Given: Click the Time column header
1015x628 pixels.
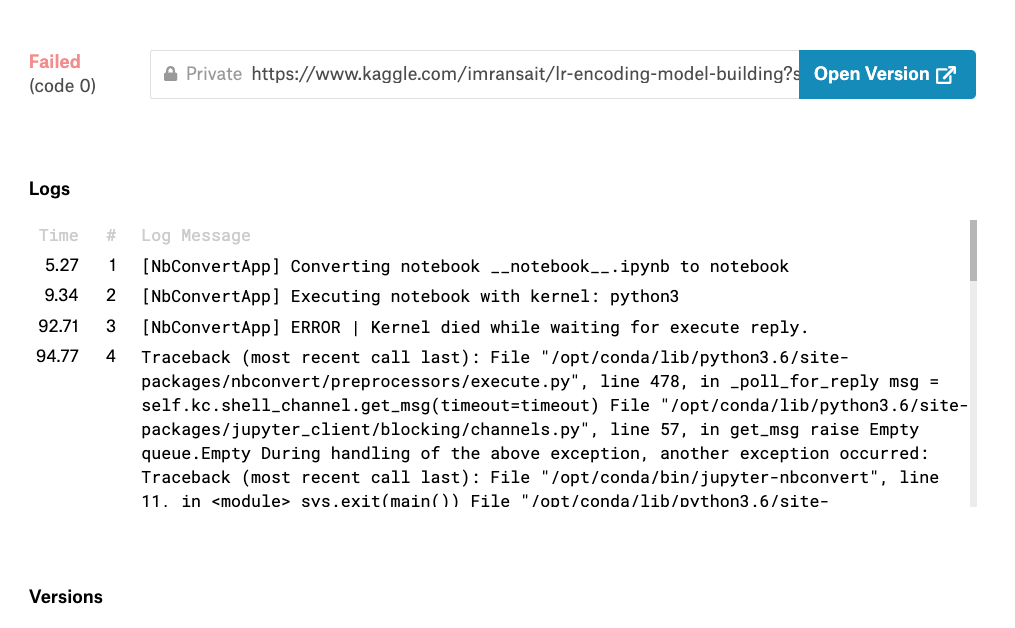Looking at the screenshot, I should coord(58,236).
